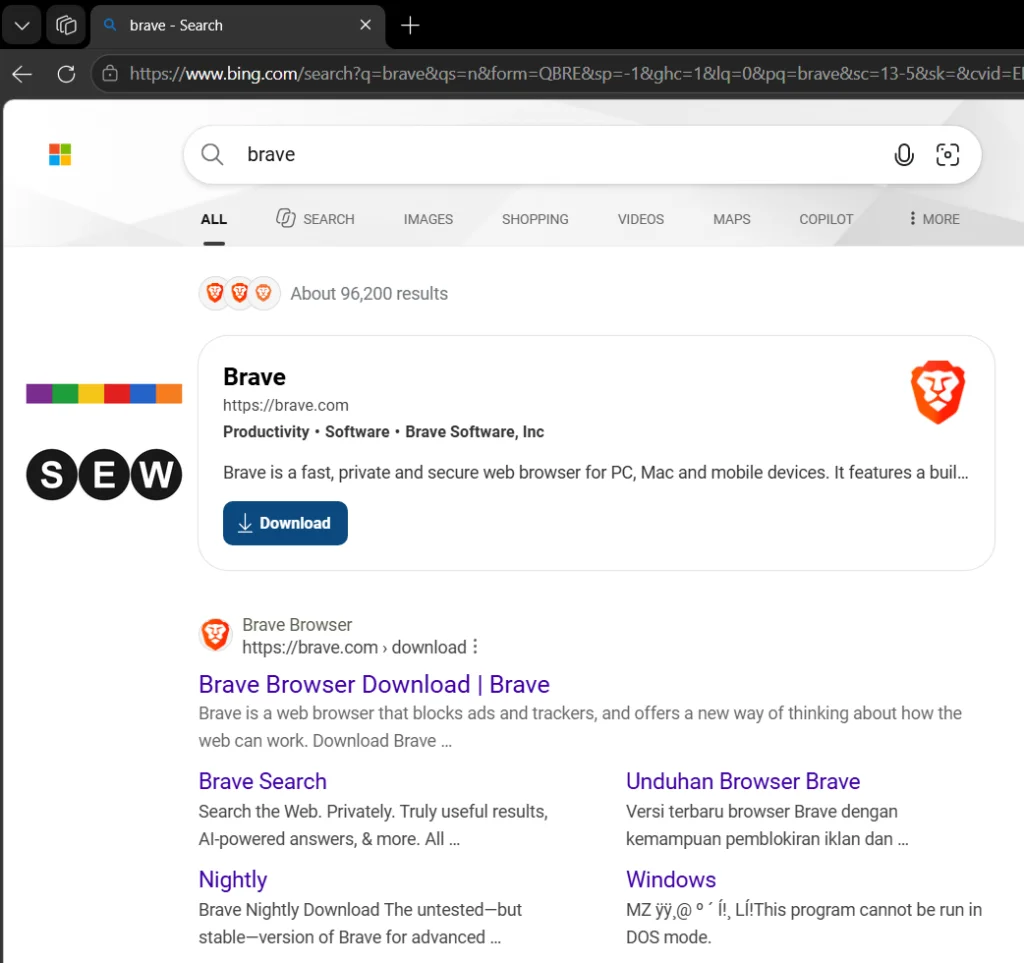Click 'Productivity · Software · Brave Software, Inc' text
The height and width of the screenshot is (963, 1024).
[x=383, y=432]
